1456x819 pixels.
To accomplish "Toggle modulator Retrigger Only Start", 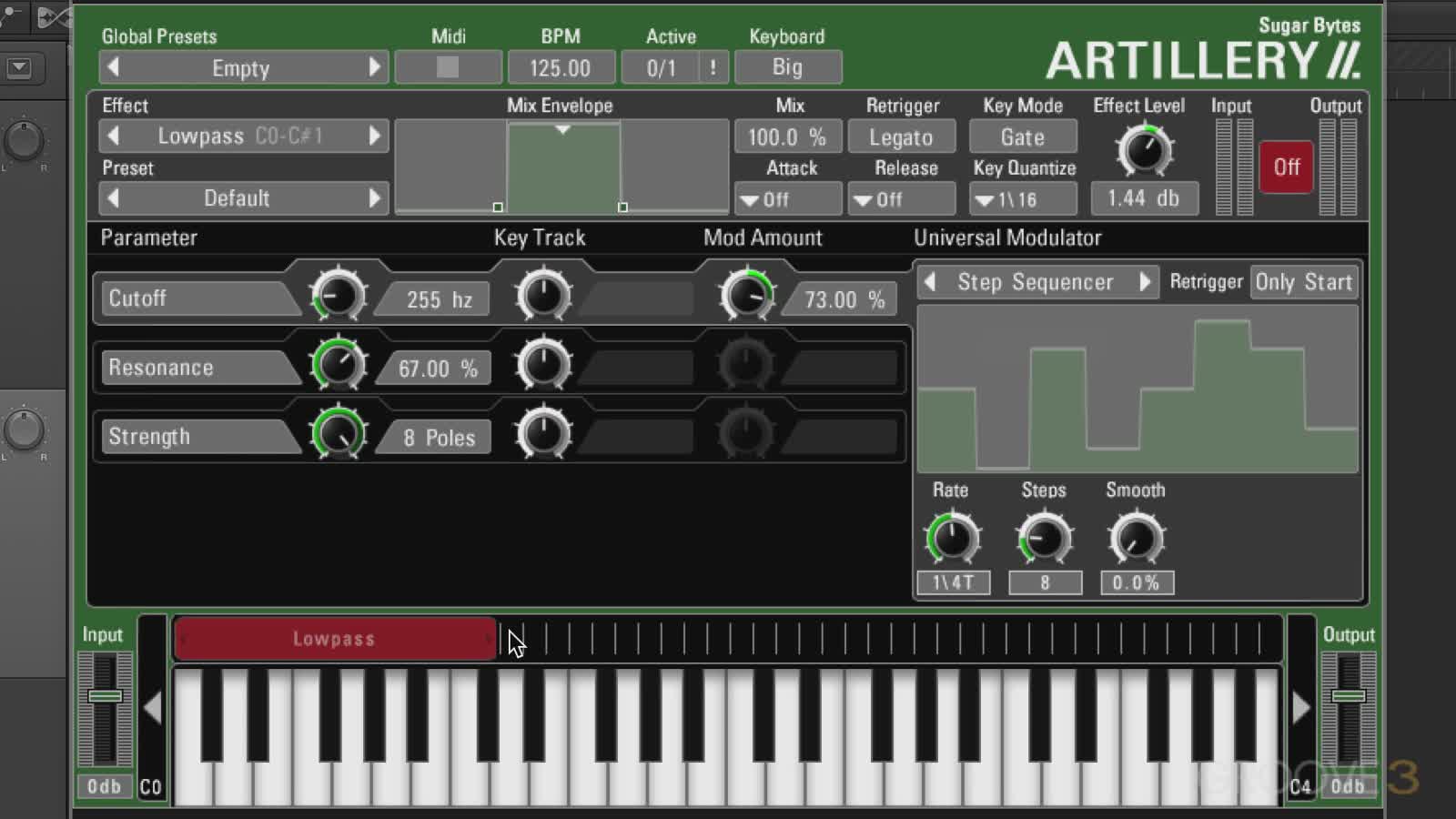I will [1303, 282].
